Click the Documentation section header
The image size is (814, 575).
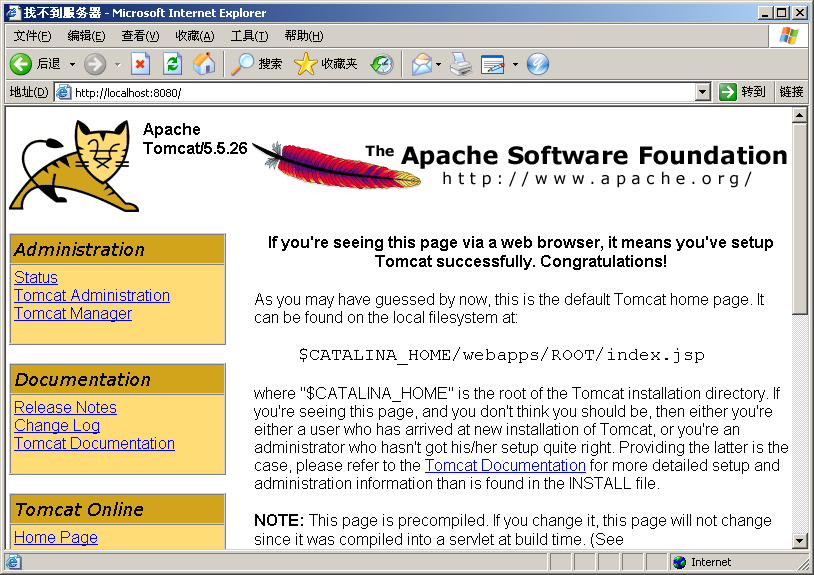click(x=117, y=379)
